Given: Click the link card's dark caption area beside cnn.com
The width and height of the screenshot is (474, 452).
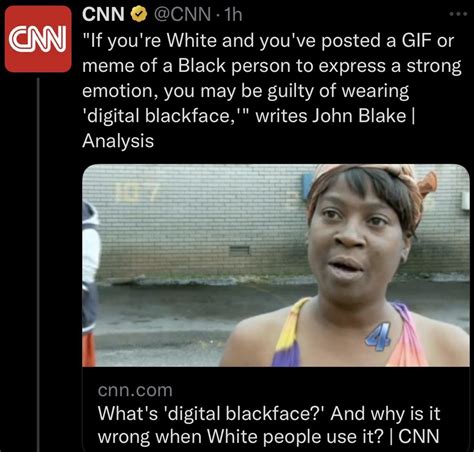Looking at the screenshot, I should (320, 390).
